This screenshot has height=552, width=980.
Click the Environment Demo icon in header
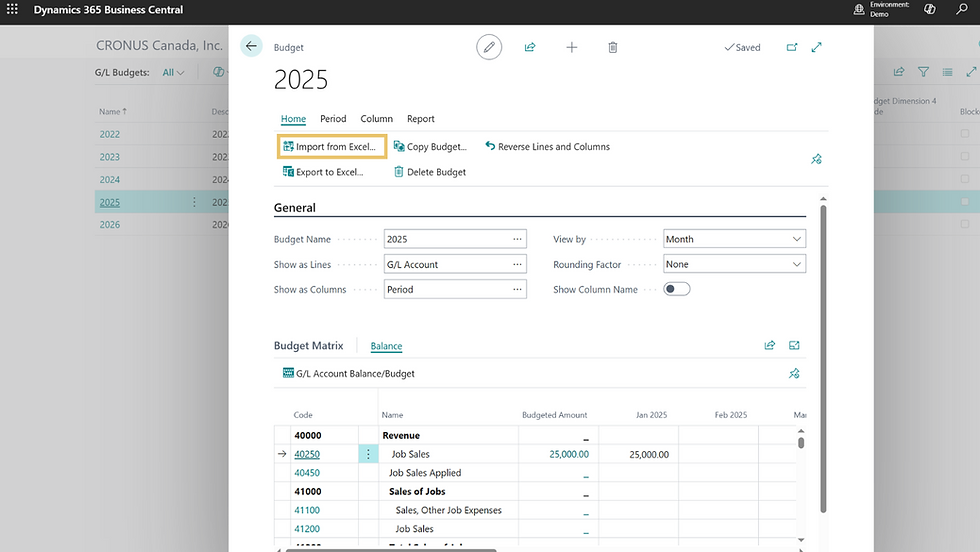[859, 9]
